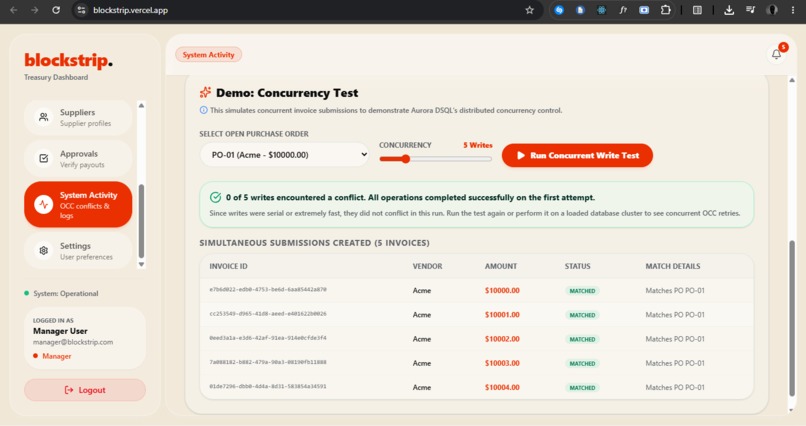
Task: Click the System Activity pulse icon
Action: click(x=44, y=204)
